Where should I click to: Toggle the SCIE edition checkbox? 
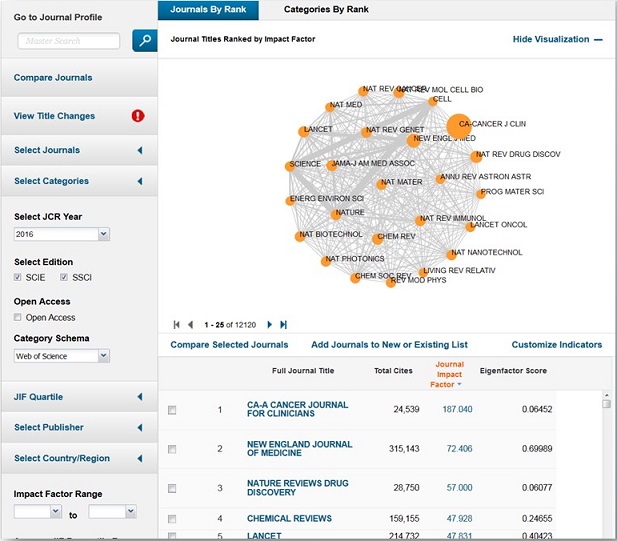click(17, 277)
